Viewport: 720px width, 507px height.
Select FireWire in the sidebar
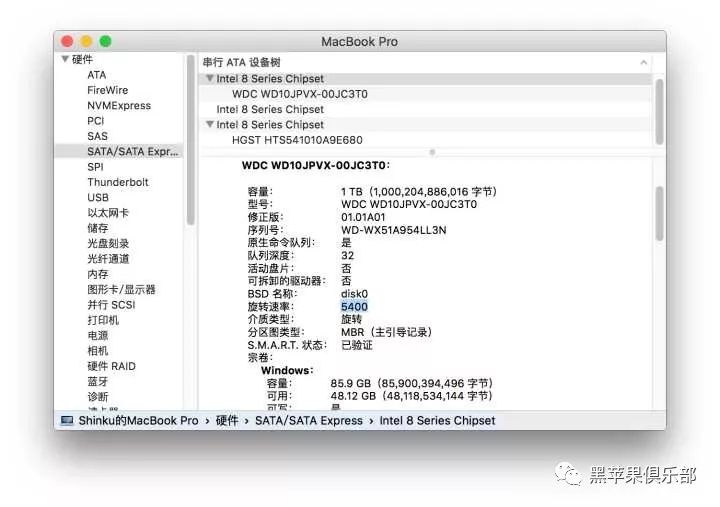[107, 90]
